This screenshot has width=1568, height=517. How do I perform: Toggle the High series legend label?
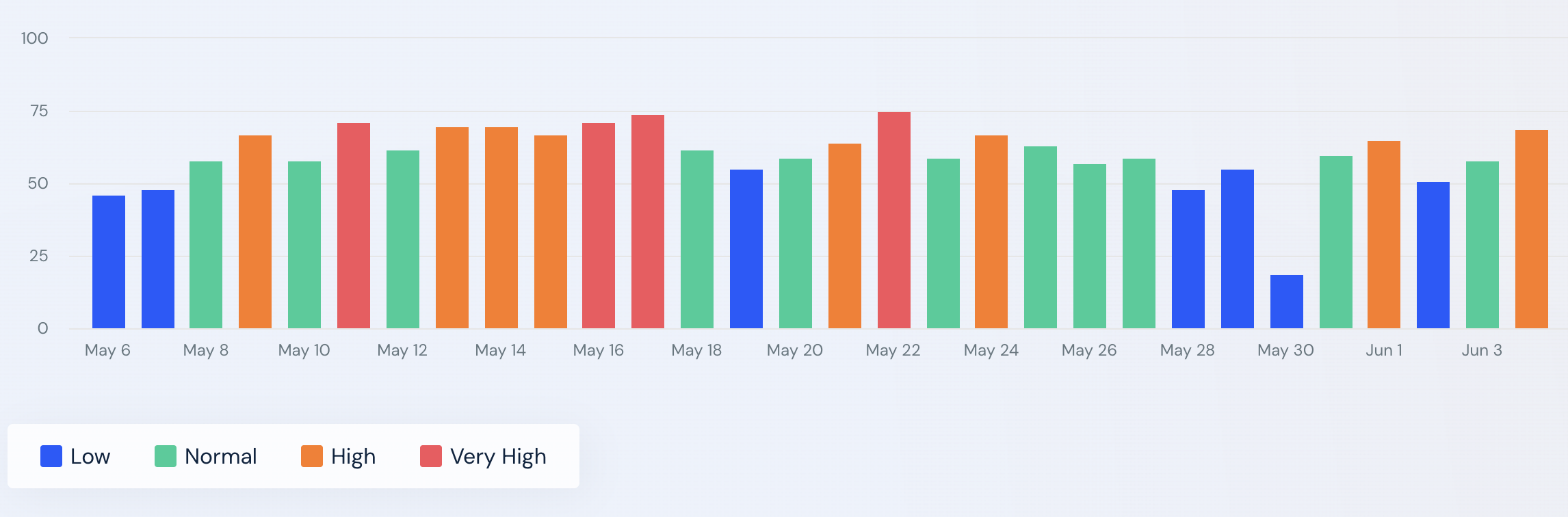(x=353, y=456)
